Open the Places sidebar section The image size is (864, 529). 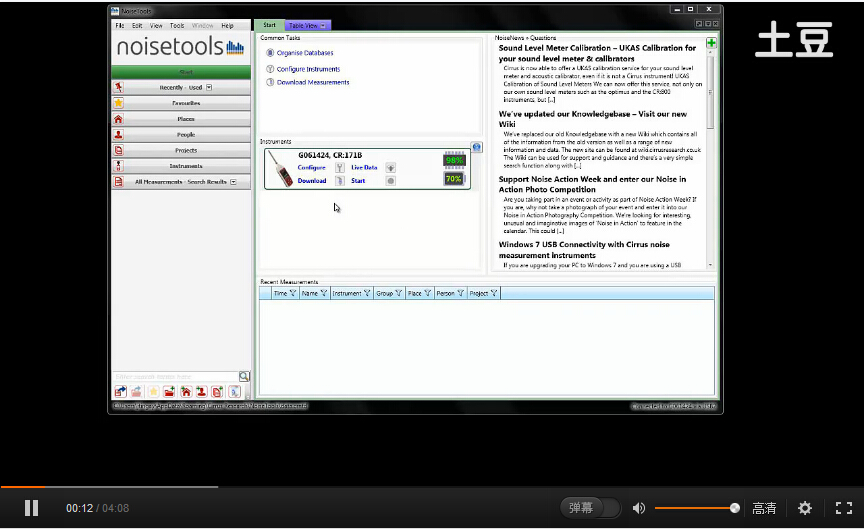pos(181,119)
